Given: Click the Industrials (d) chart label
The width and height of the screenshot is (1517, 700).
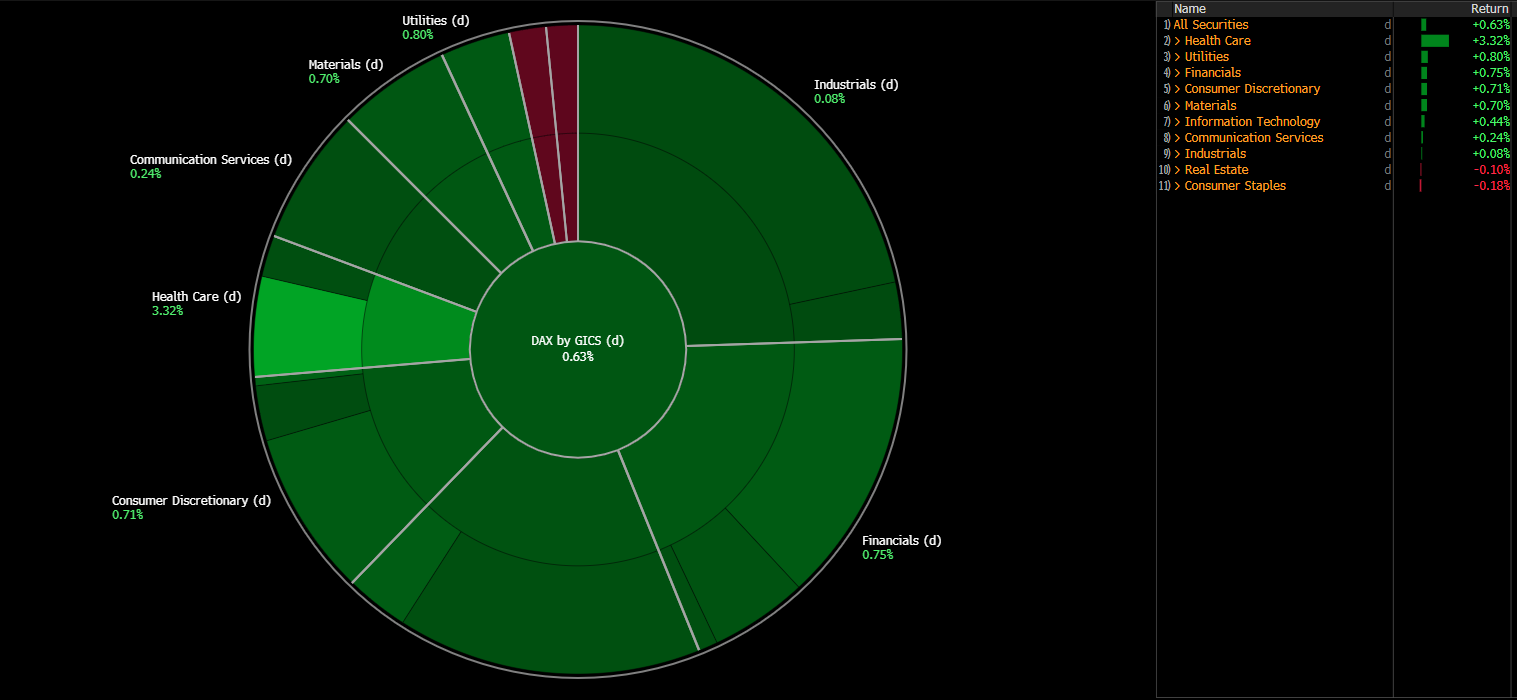Looking at the screenshot, I should [x=855, y=85].
